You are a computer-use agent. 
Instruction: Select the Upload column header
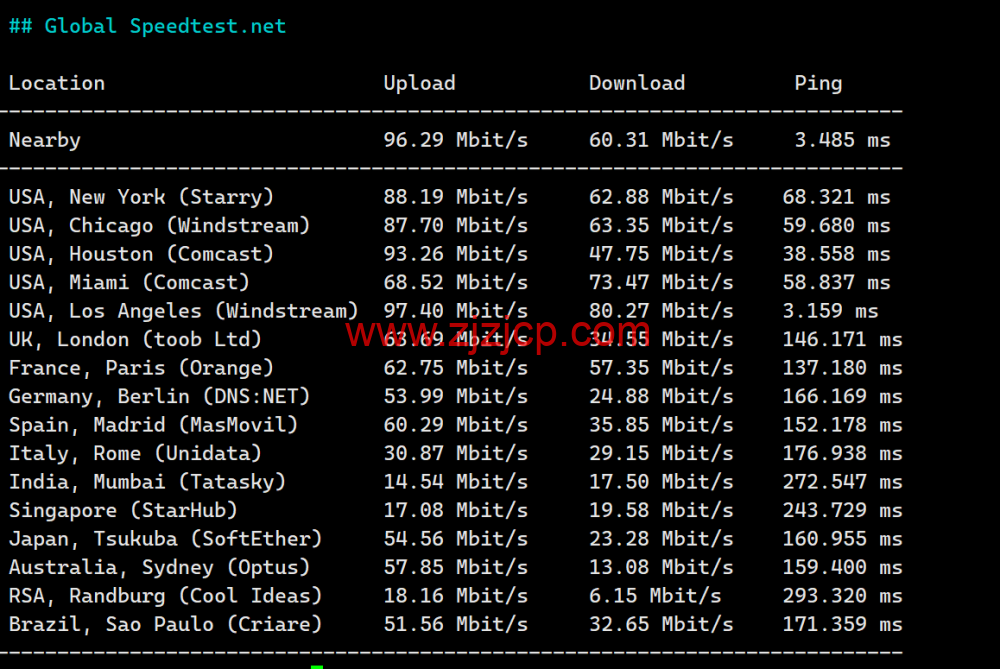tap(419, 83)
